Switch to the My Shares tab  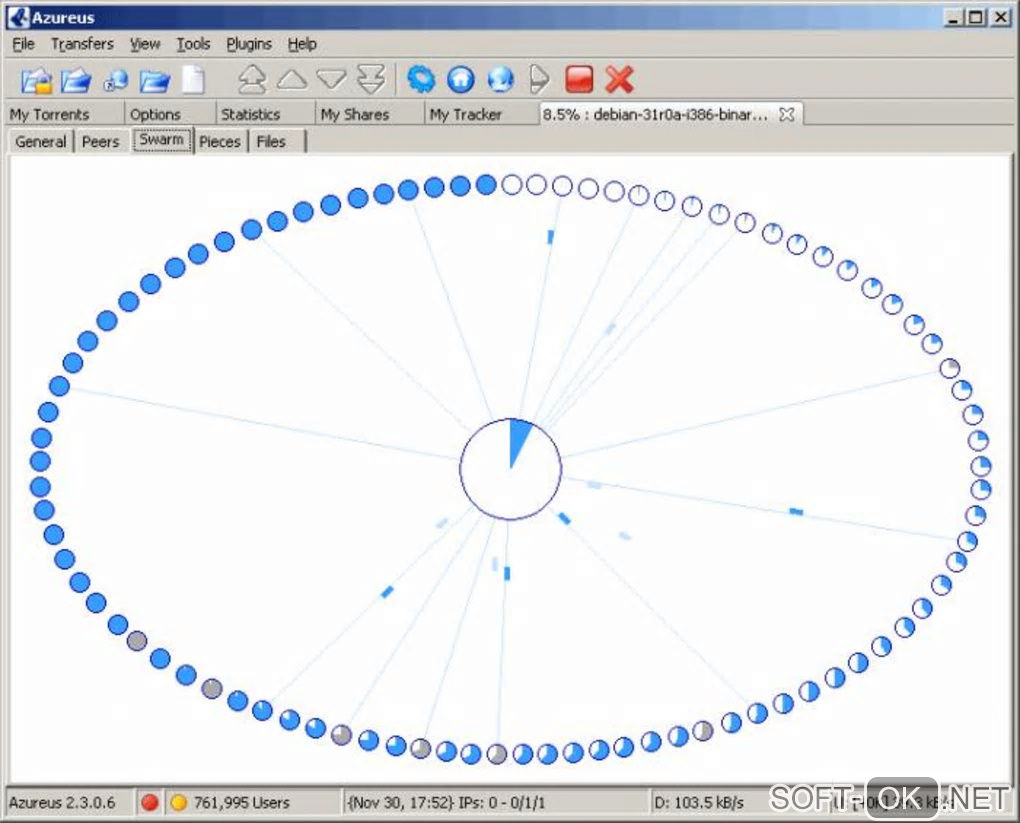tap(355, 115)
